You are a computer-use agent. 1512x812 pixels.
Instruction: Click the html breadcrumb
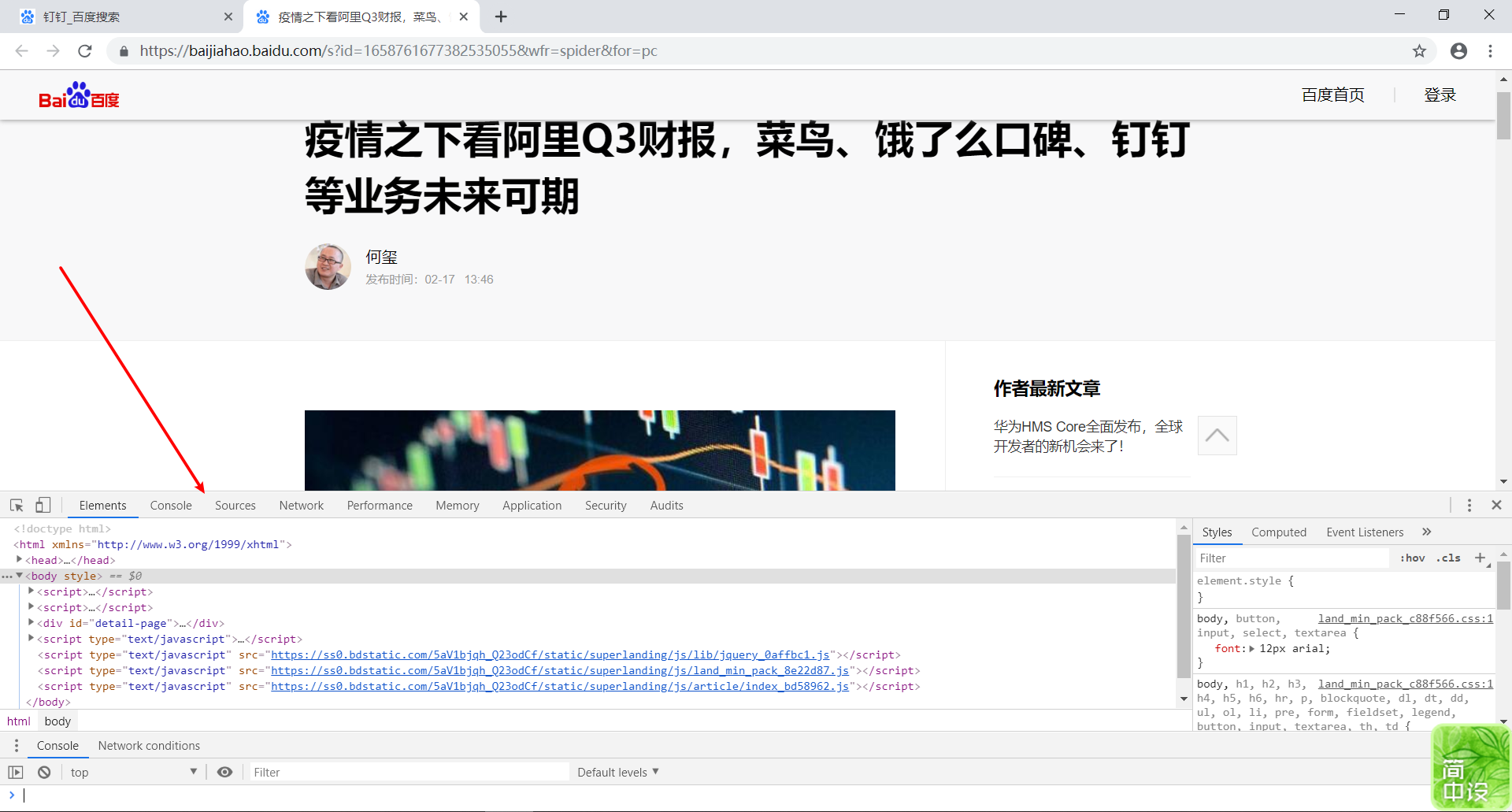[x=19, y=721]
